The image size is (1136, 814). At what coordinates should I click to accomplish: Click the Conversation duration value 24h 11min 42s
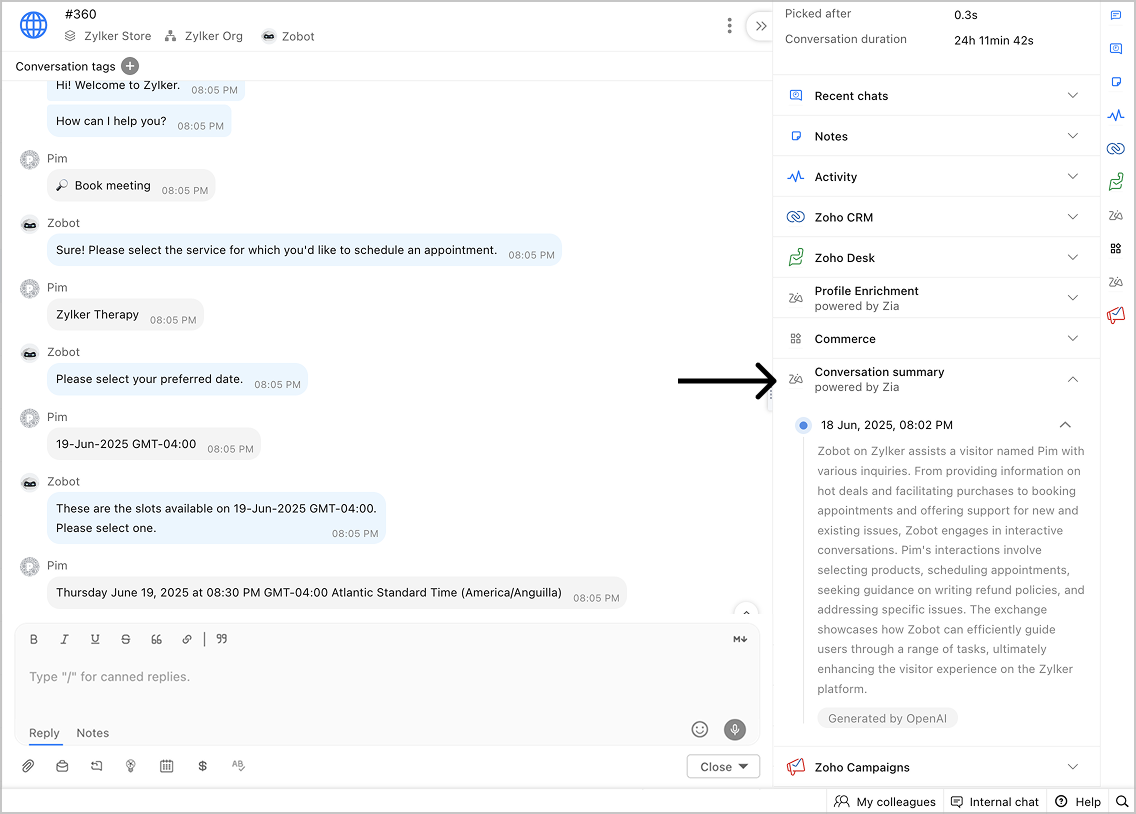[x=993, y=41]
